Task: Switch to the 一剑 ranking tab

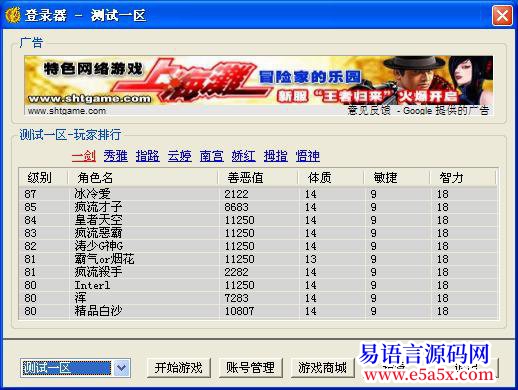Action: pyautogui.click(x=84, y=156)
